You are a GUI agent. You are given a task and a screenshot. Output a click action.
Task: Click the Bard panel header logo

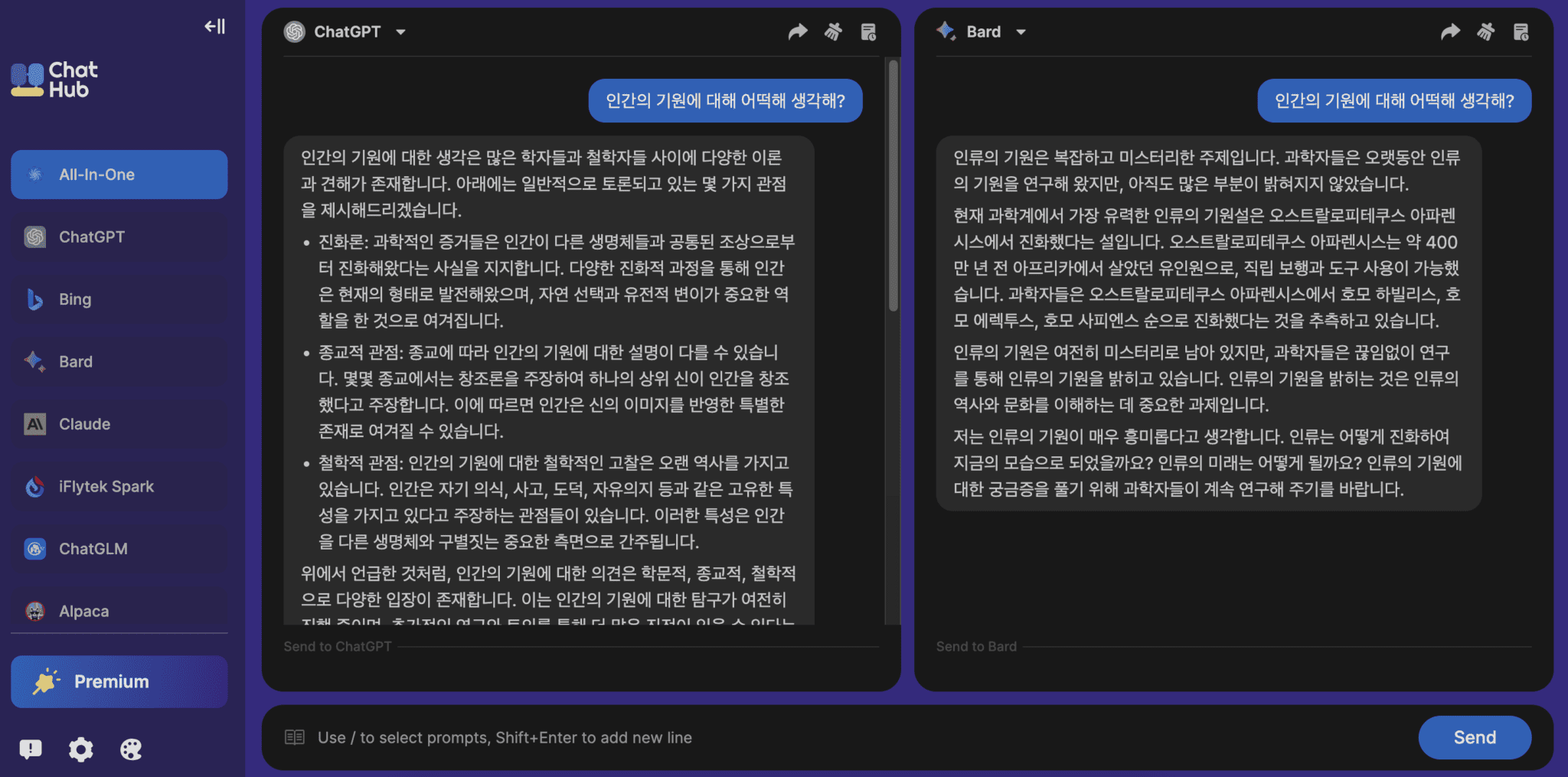pyautogui.click(x=946, y=31)
